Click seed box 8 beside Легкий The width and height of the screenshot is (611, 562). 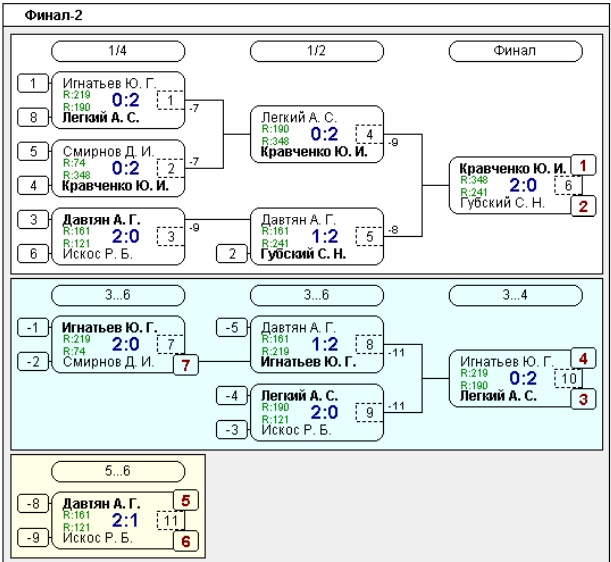pyautogui.click(x=33, y=117)
